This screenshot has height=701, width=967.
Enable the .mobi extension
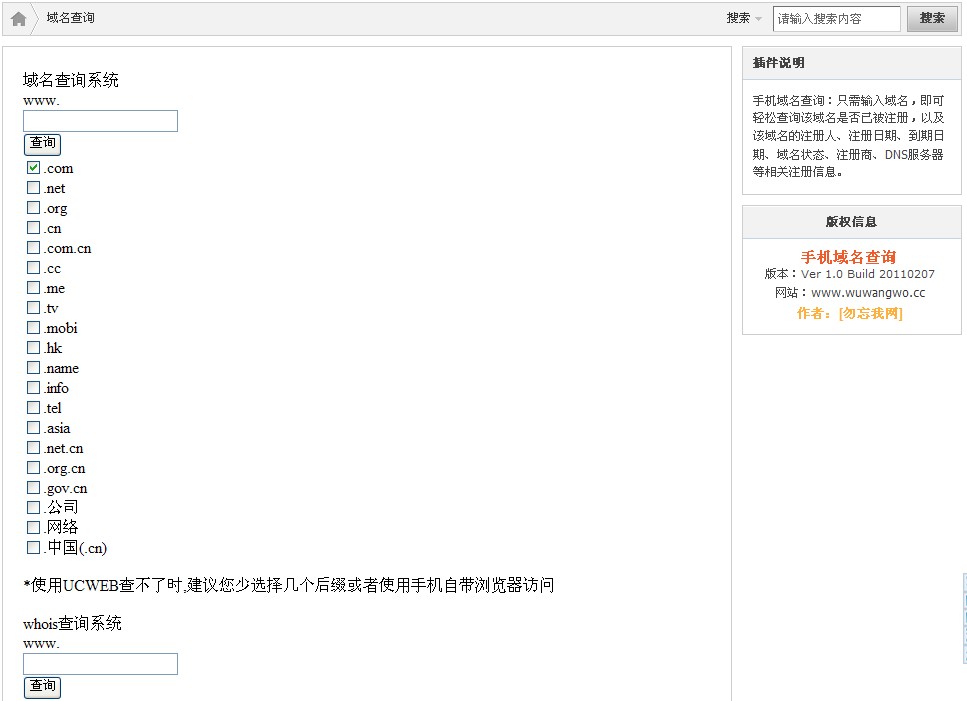pos(32,328)
